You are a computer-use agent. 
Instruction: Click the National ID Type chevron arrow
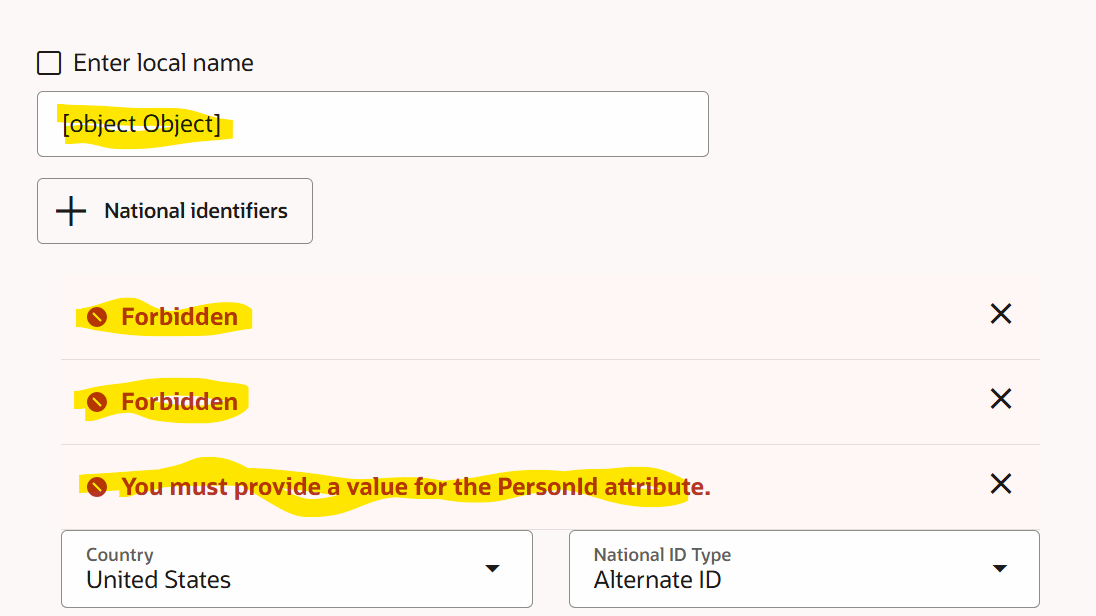1000,567
